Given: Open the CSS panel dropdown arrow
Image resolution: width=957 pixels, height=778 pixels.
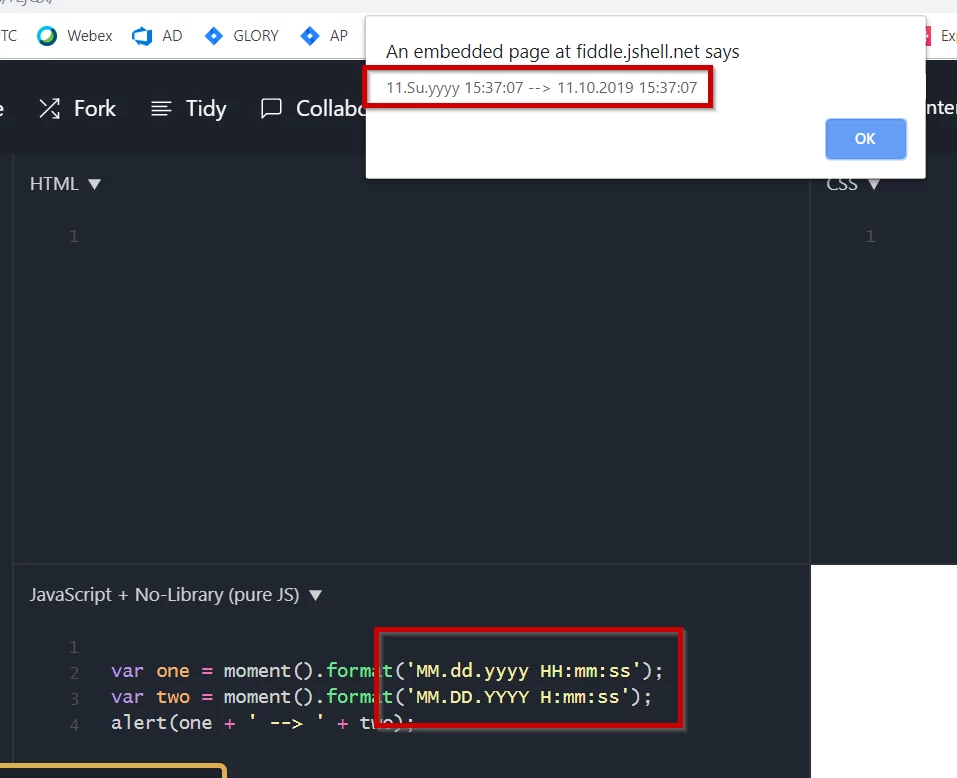Looking at the screenshot, I should click(x=874, y=184).
